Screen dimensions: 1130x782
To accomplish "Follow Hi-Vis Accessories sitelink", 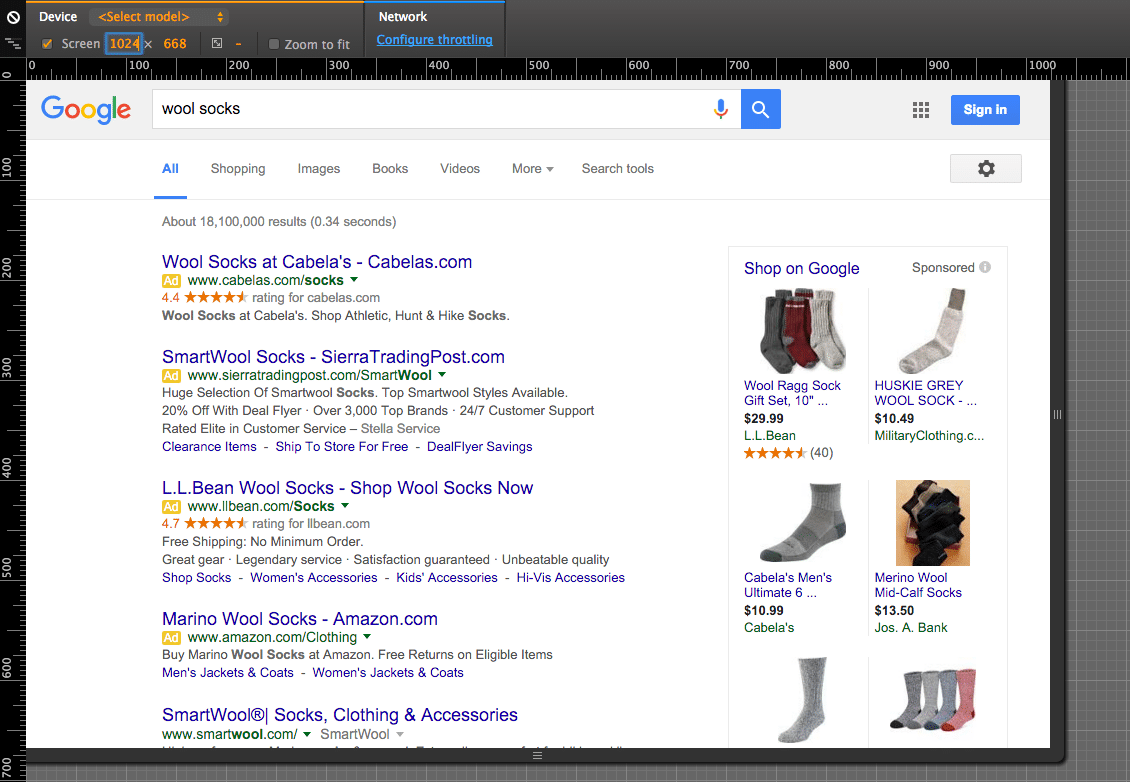I will 570,578.
